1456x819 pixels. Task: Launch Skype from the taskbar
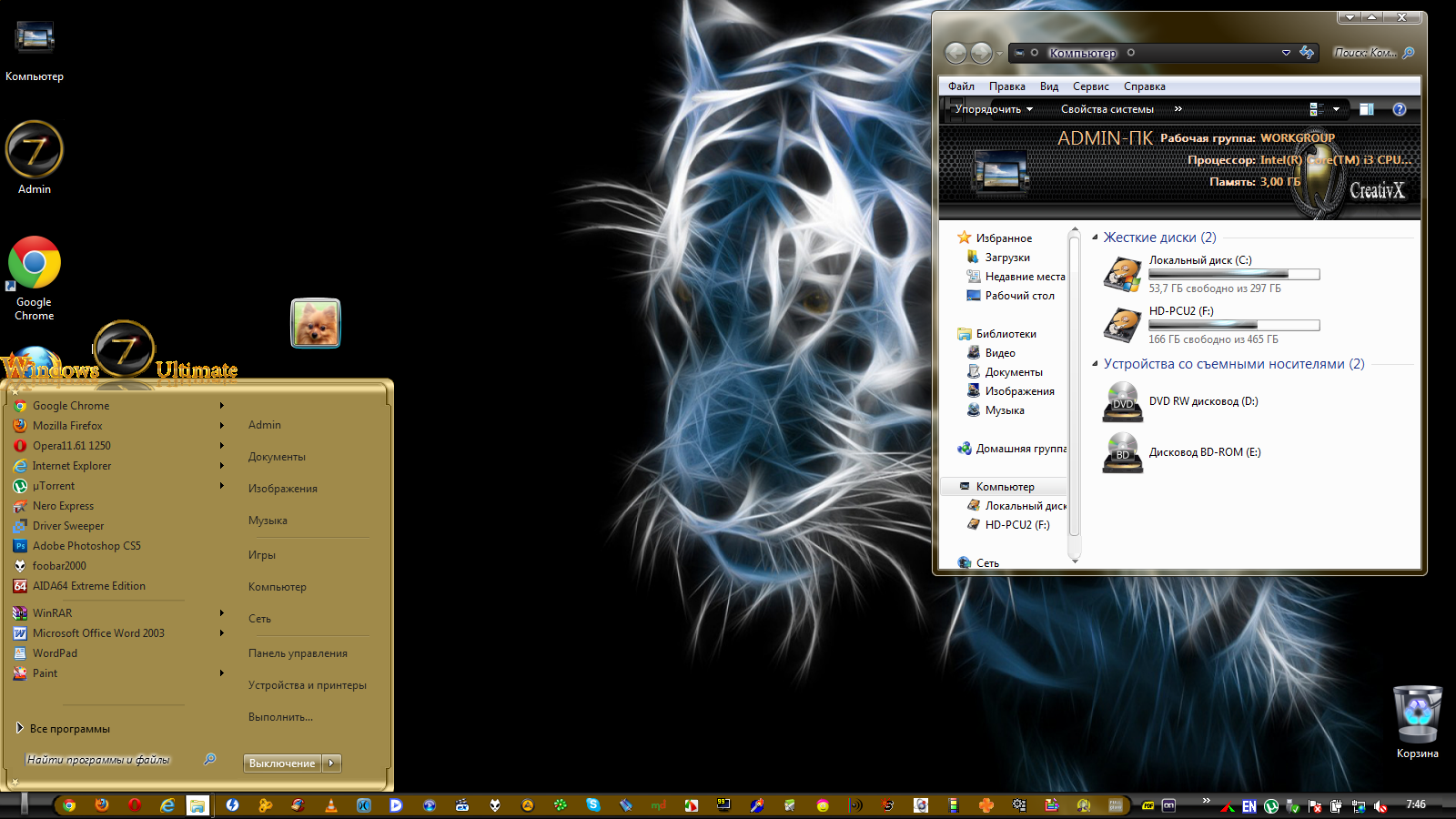[x=593, y=805]
